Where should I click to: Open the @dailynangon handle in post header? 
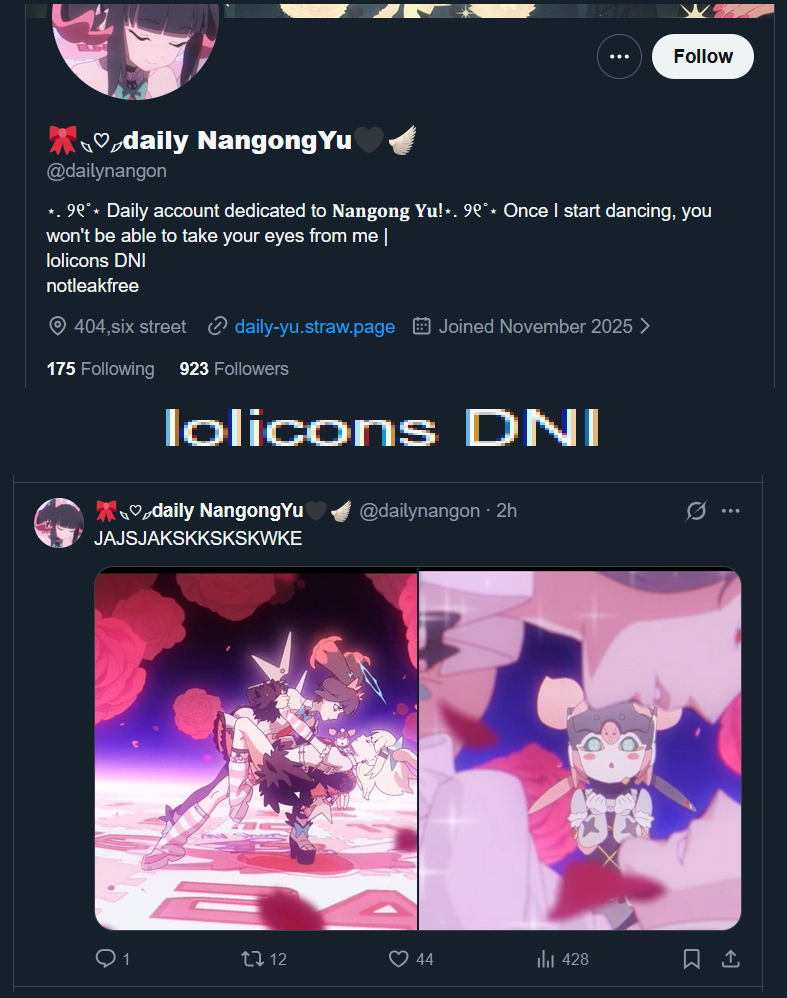[419, 510]
